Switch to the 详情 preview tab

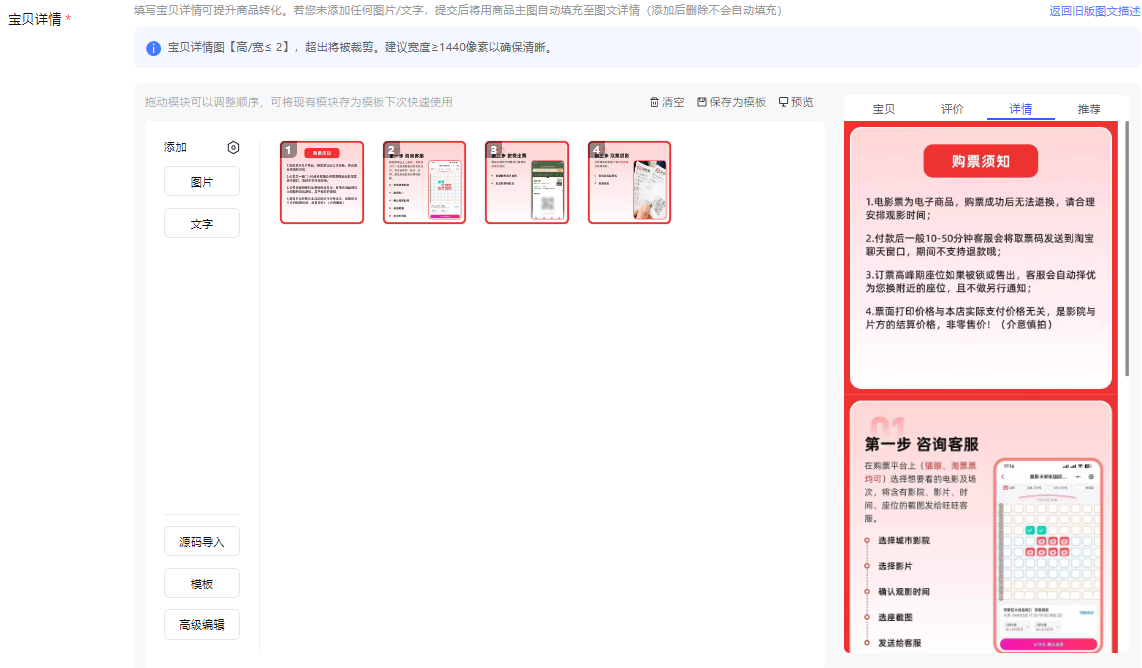click(x=1020, y=109)
